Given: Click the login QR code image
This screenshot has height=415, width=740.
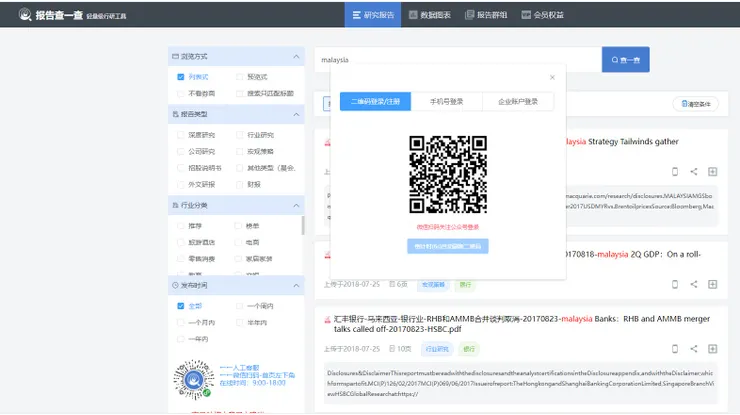Looking at the screenshot, I should pyautogui.click(x=448, y=175).
